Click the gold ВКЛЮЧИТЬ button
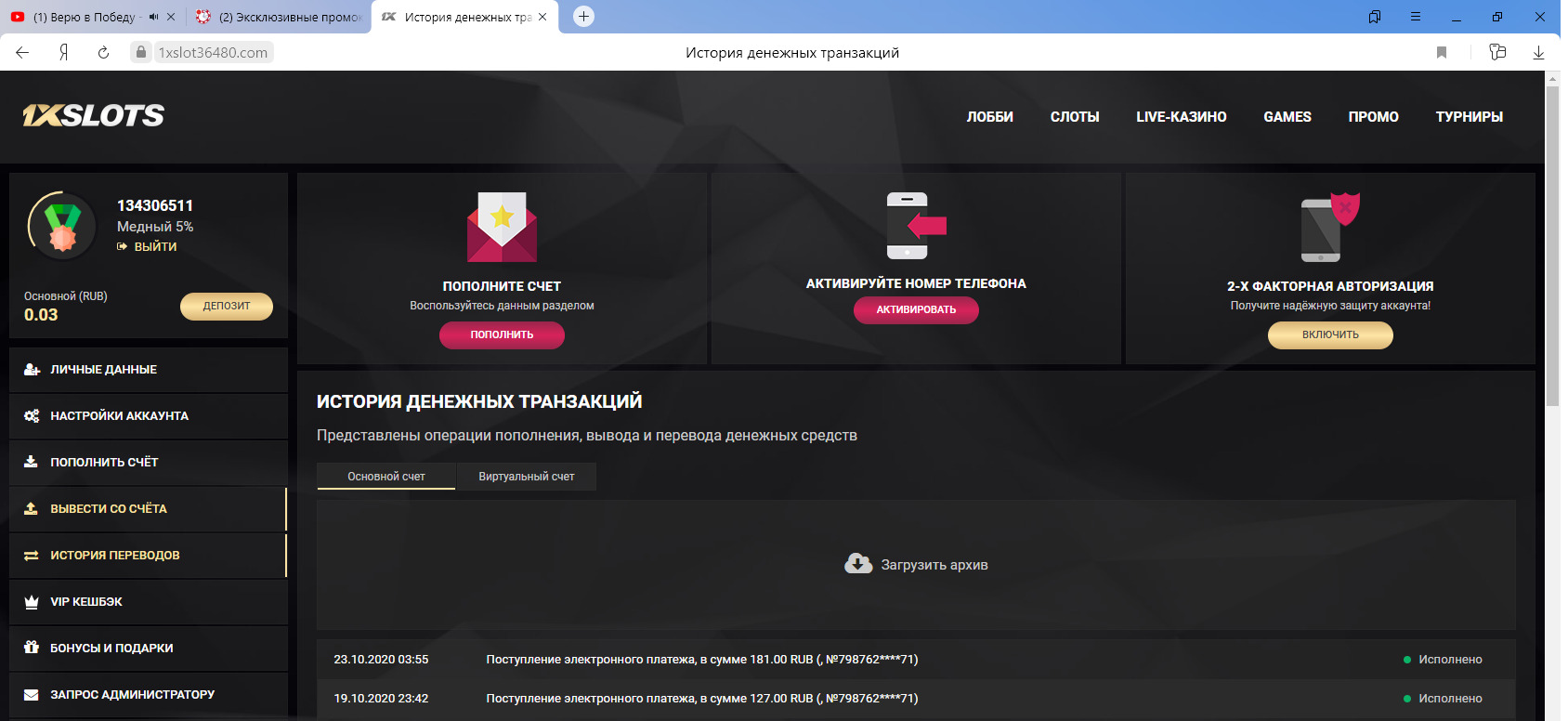 1330,334
